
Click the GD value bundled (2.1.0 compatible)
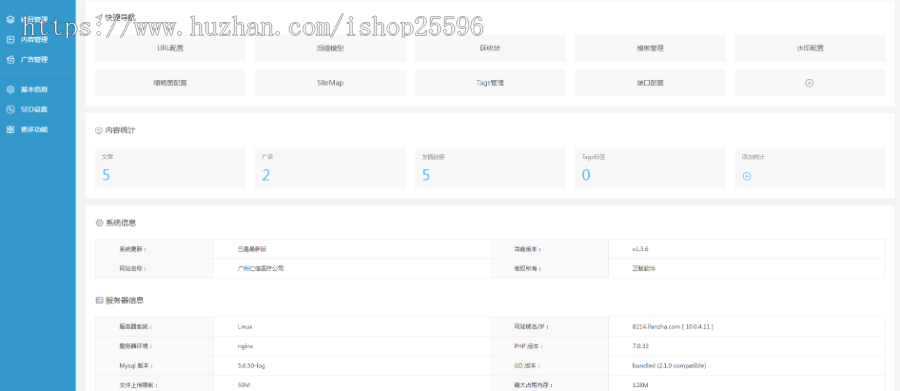(x=669, y=366)
